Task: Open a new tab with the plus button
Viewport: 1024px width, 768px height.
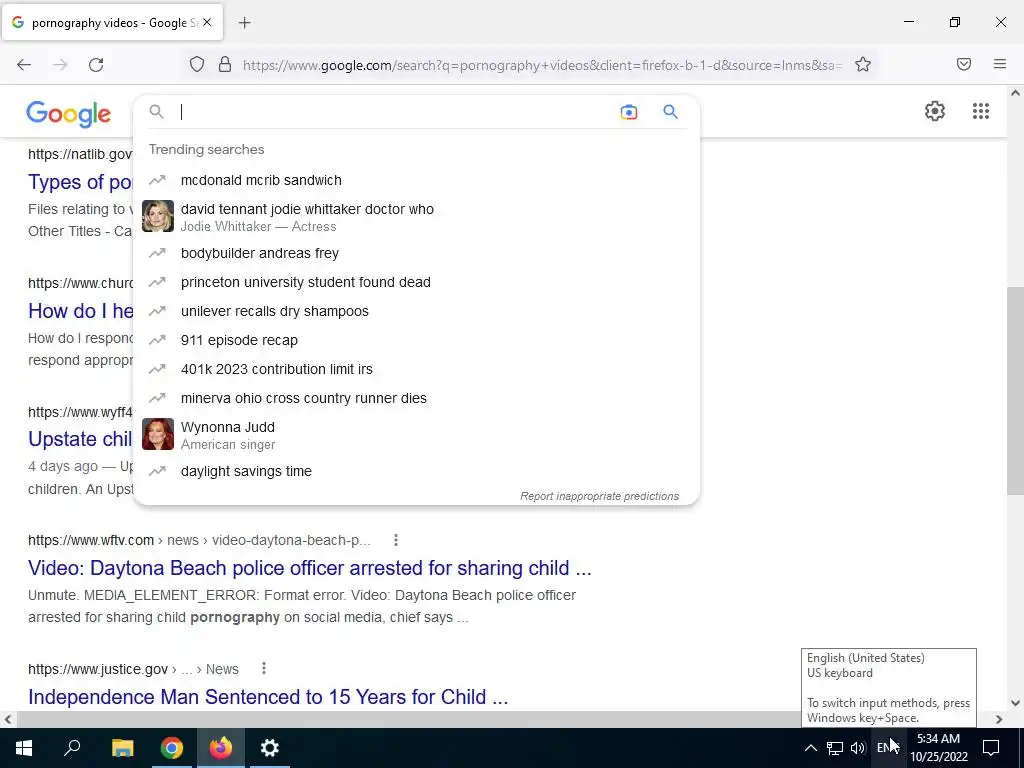Action: tap(244, 23)
